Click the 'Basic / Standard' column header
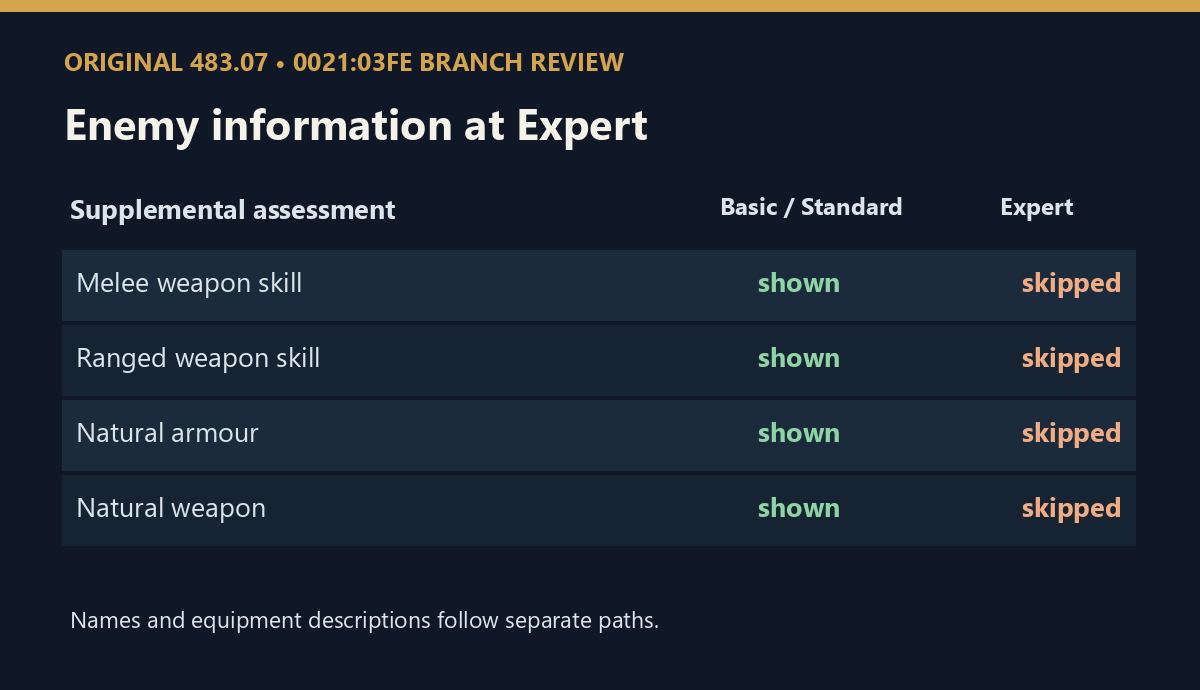1200x690 pixels. point(811,207)
